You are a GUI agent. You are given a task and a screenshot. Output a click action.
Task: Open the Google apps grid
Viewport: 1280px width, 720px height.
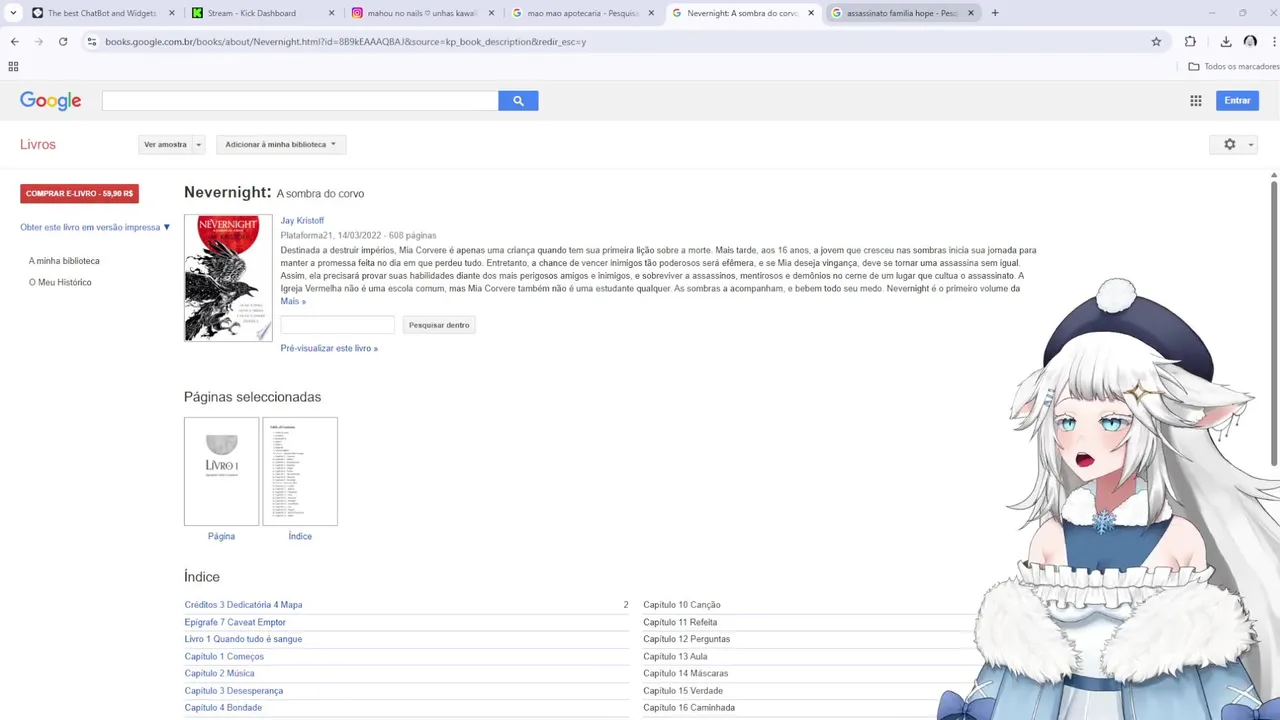coord(1195,101)
